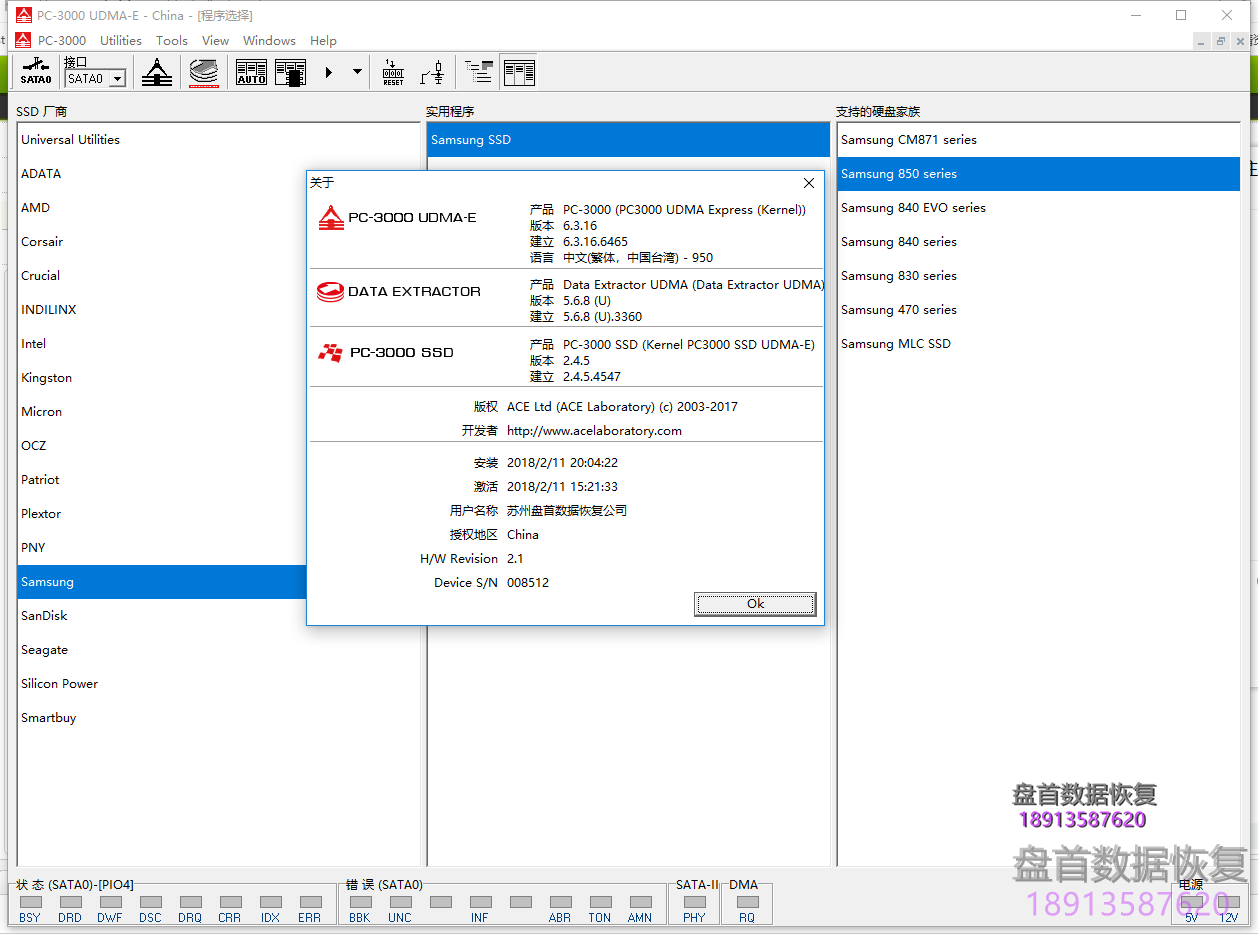
Task: Launch Data Extractor disk stack icon
Action: click(x=204, y=72)
